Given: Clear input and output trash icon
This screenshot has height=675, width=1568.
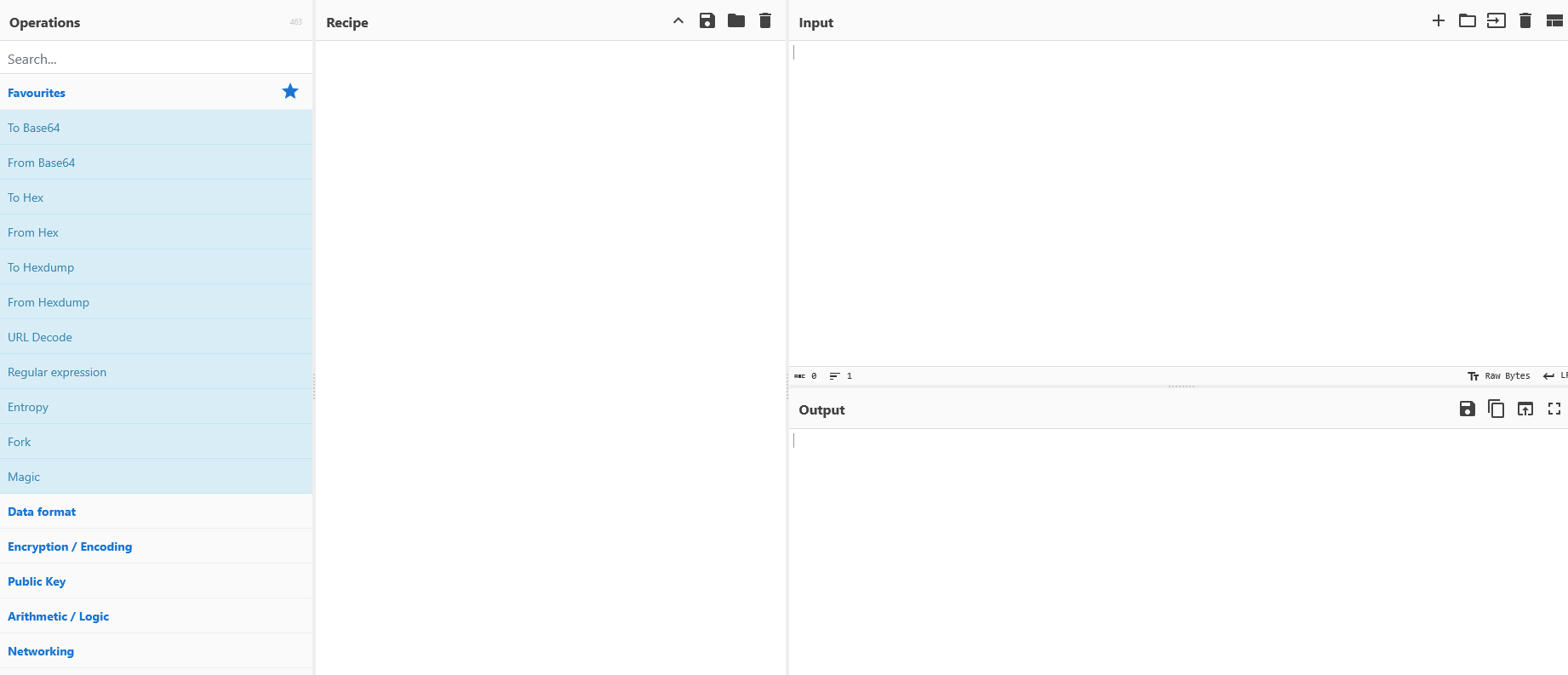Looking at the screenshot, I should (x=1525, y=21).
